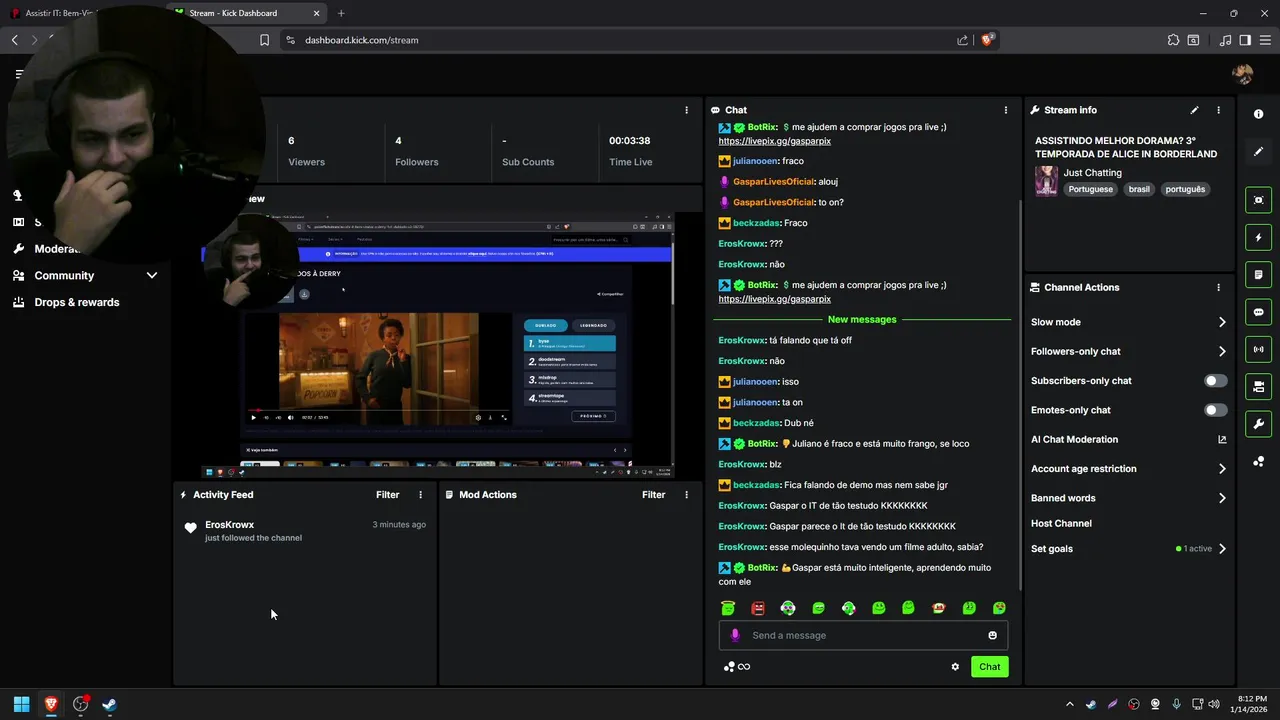Click the browser back arrow
The width and height of the screenshot is (1280, 720).
(15, 40)
